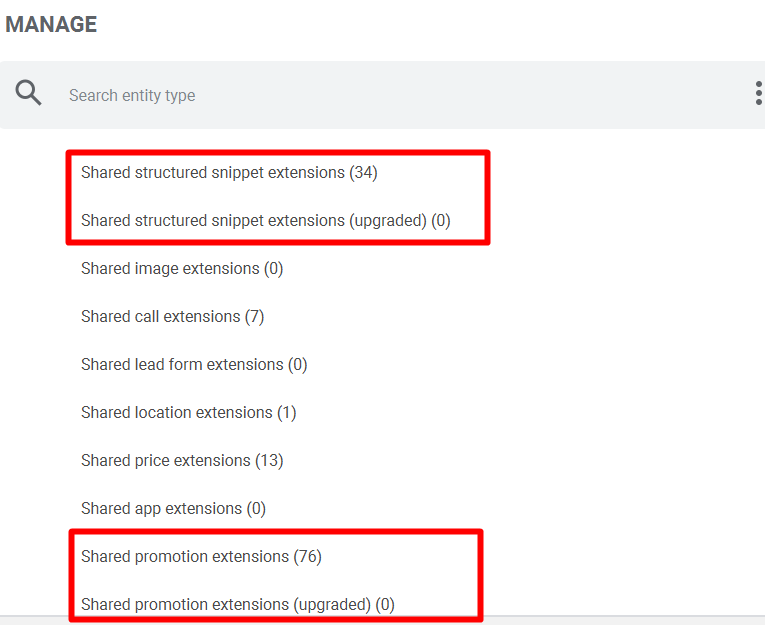Viewport: 765px width, 625px height.
Task: Click the word upgraded in promotion extensions row
Action: click(x=332, y=605)
